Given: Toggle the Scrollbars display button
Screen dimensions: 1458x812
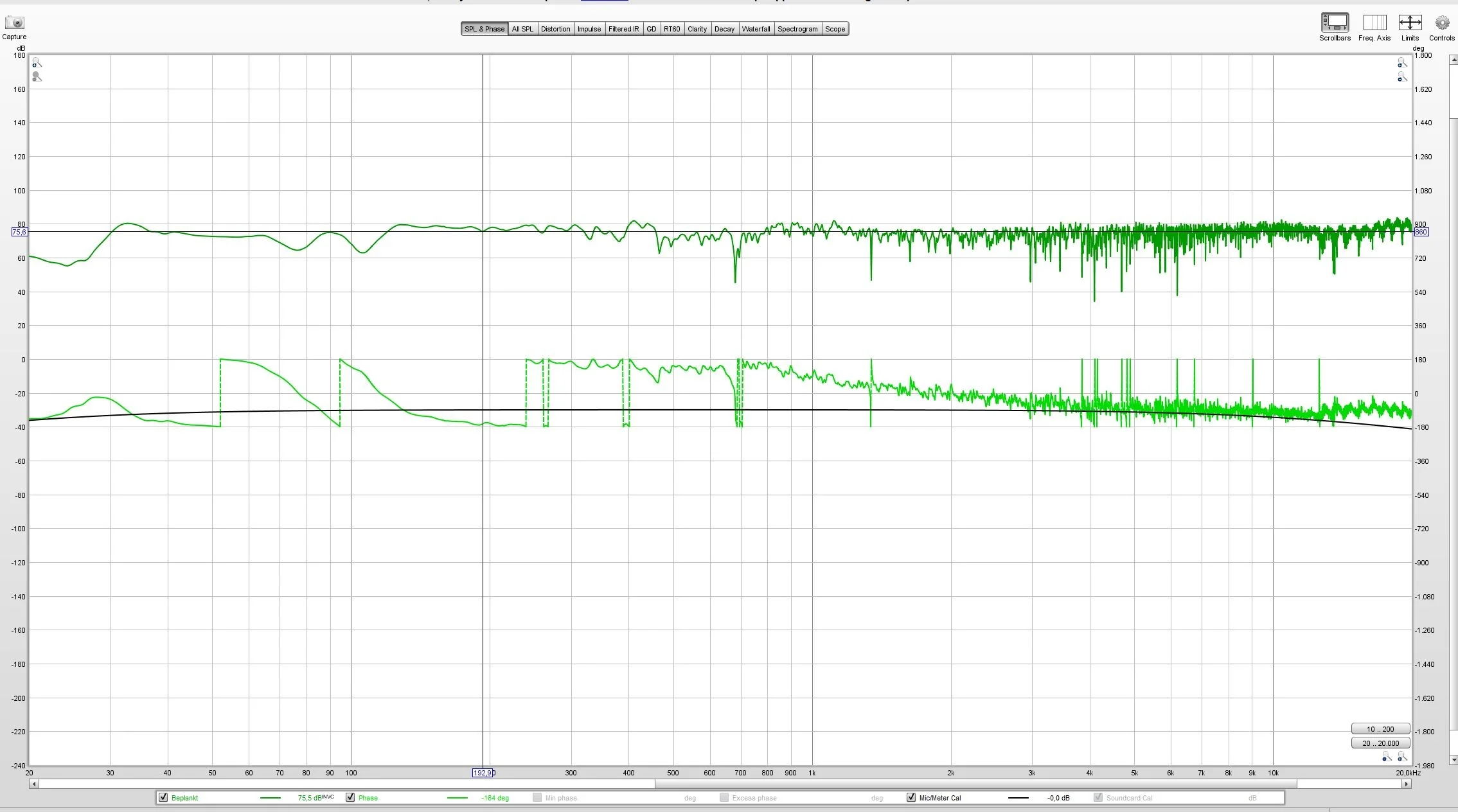Looking at the screenshot, I should [x=1335, y=22].
